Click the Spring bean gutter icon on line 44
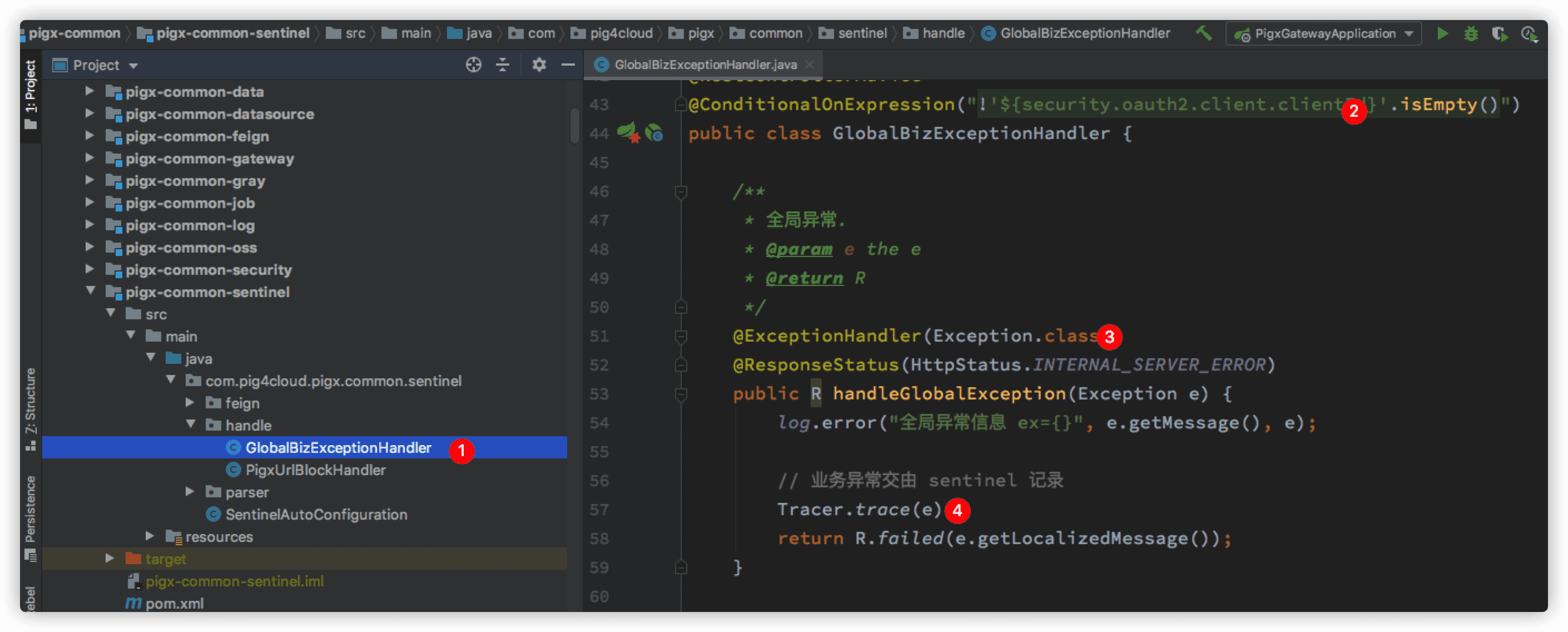This screenshot has width=1568, height=632. tap(654, 133)
